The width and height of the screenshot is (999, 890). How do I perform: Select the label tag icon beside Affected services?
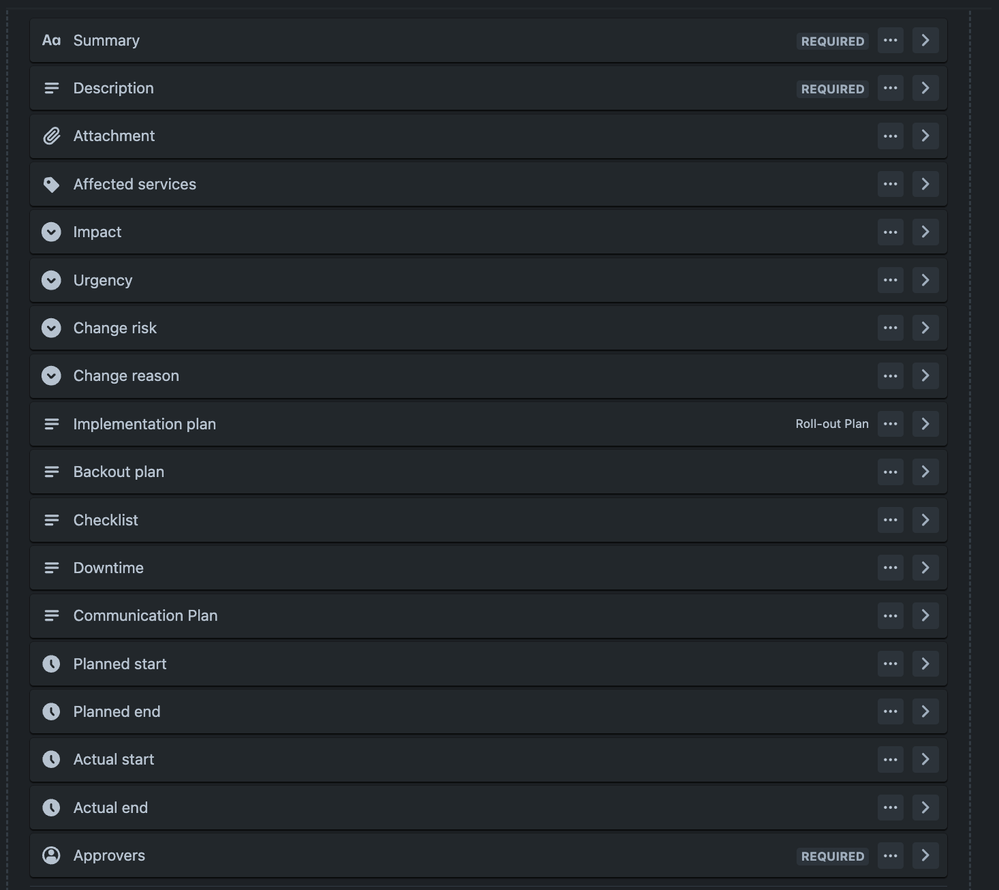tap(51, 183)
